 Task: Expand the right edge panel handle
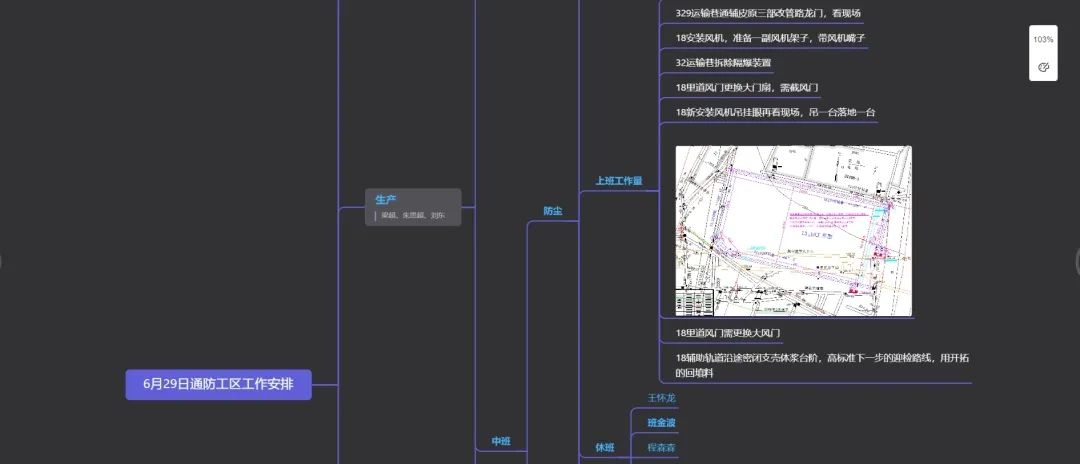(1076, 261)
